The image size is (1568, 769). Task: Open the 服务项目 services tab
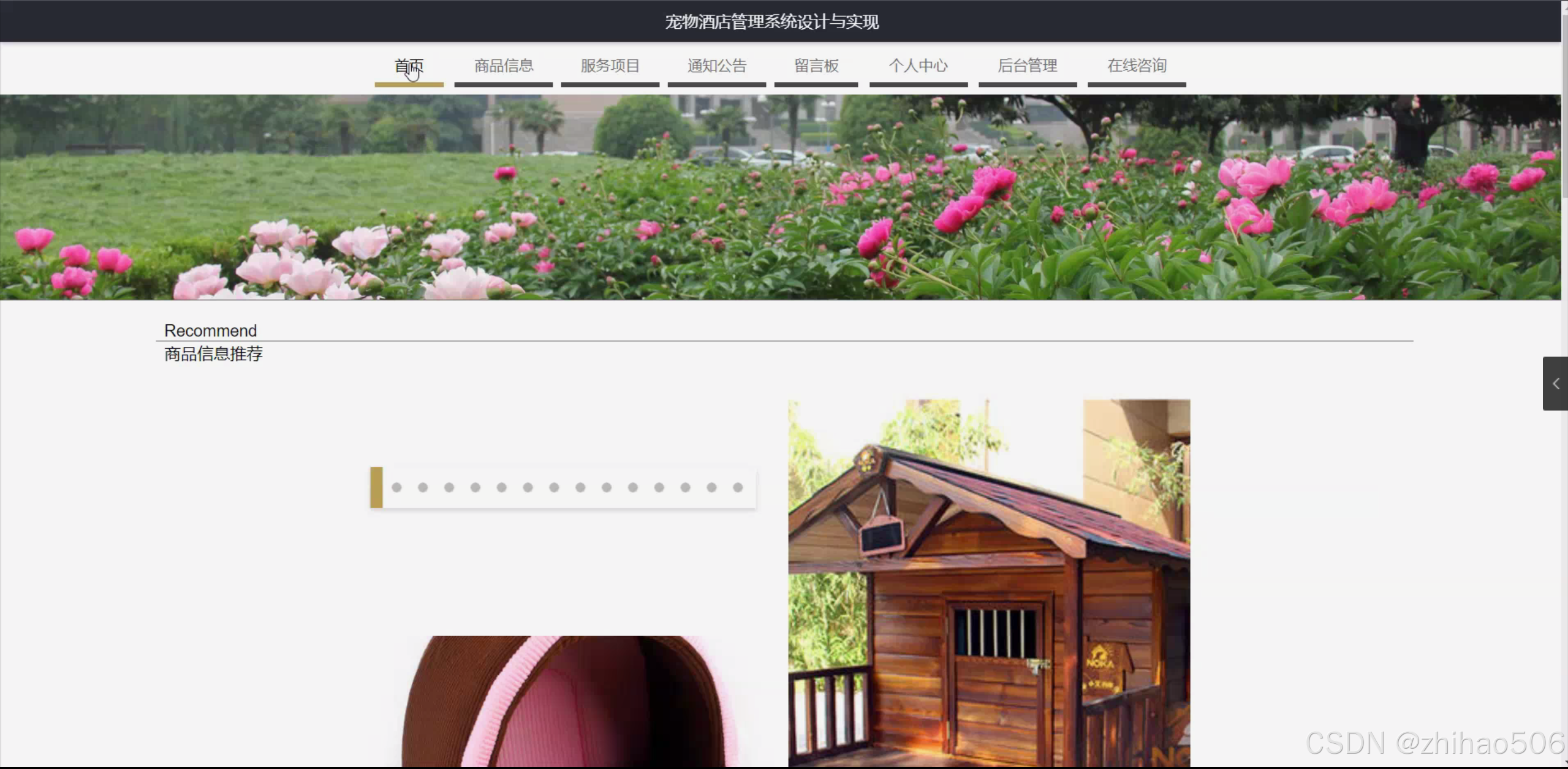click(x=610, y=66)
